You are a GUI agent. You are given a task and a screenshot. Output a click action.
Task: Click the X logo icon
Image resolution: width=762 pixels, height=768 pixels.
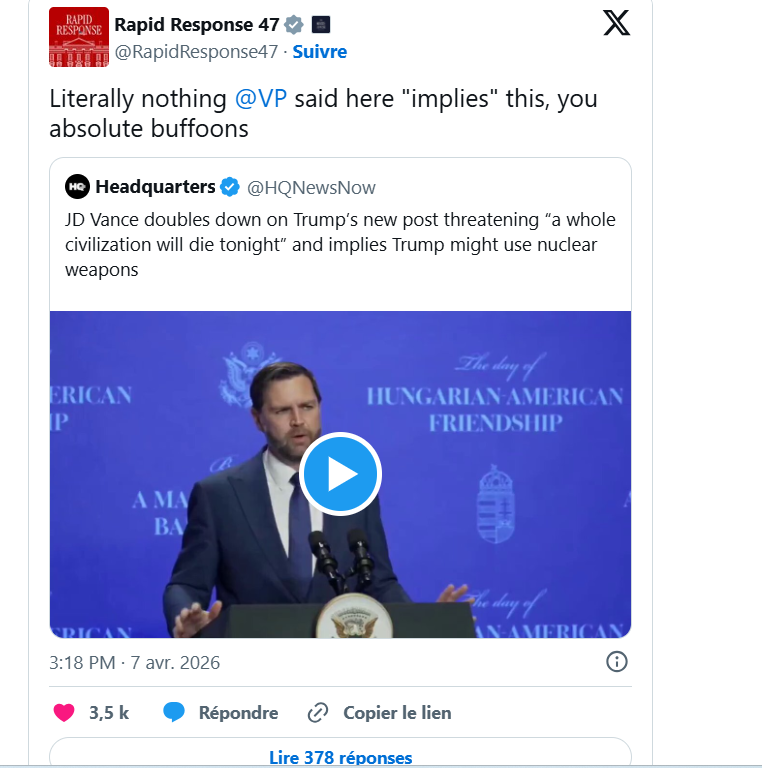tap(616, 24)
